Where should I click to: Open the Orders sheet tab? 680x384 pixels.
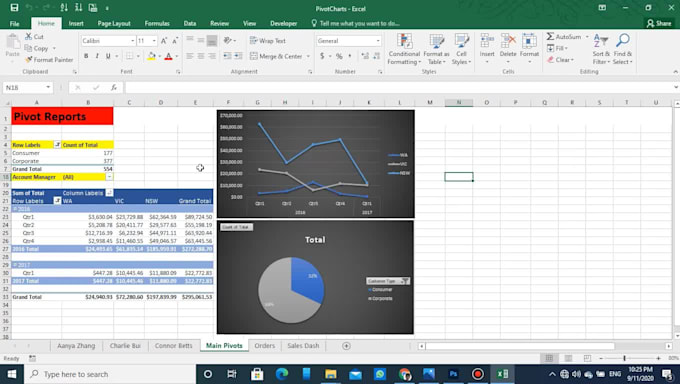click(265, 346)
